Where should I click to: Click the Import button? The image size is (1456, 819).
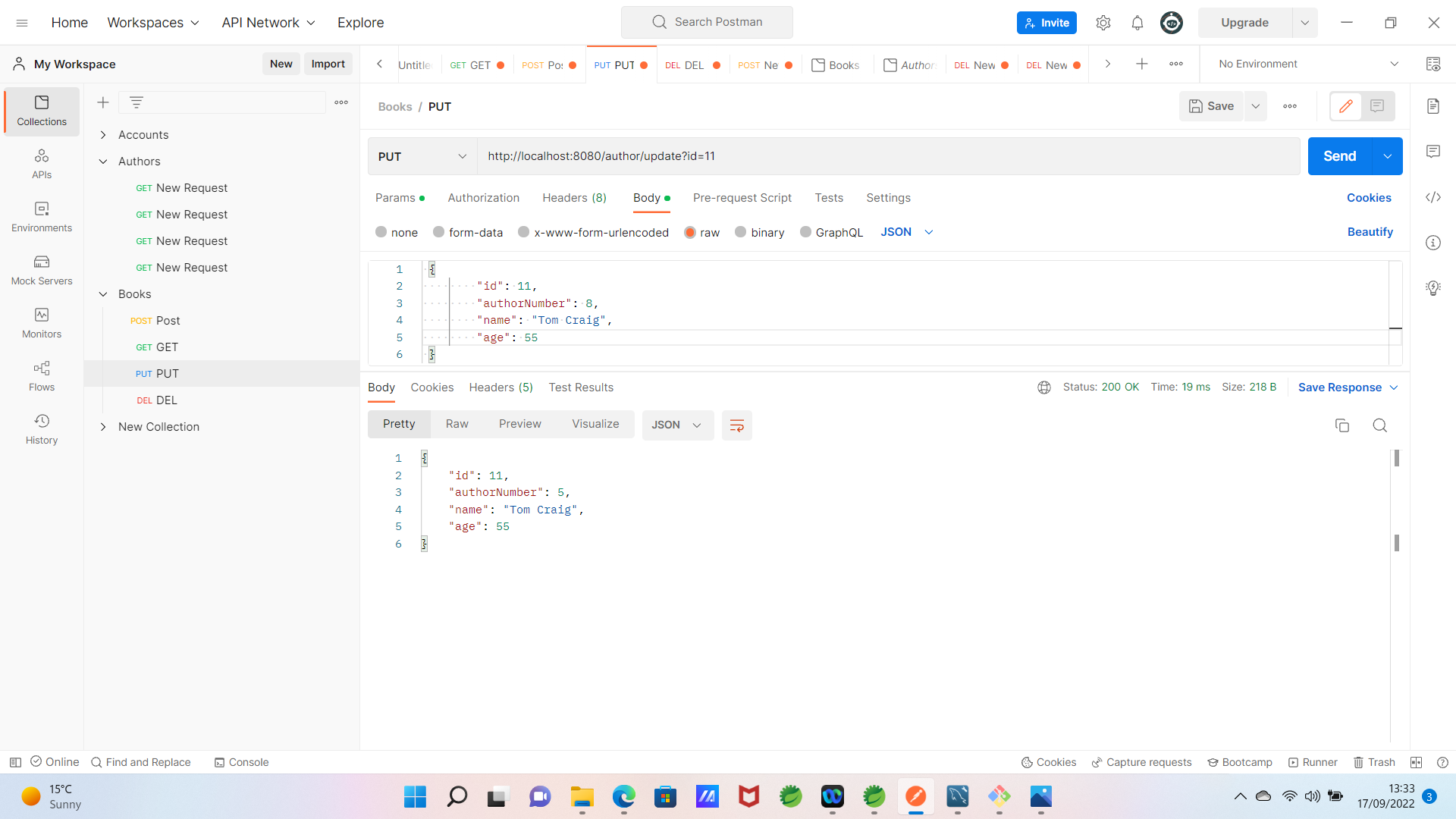point(328,64)
